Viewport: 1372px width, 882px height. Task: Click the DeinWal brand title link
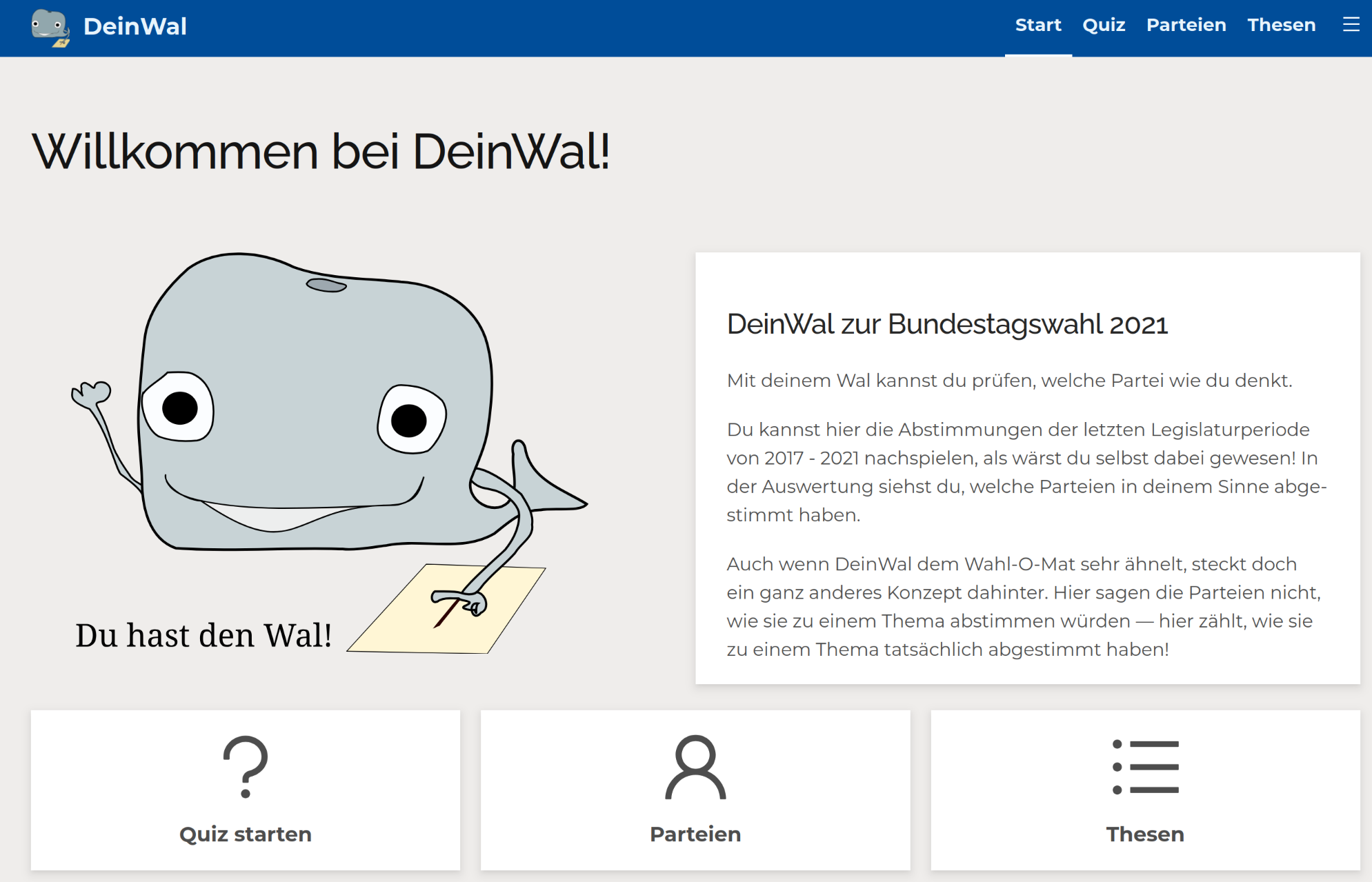point(135,26)
